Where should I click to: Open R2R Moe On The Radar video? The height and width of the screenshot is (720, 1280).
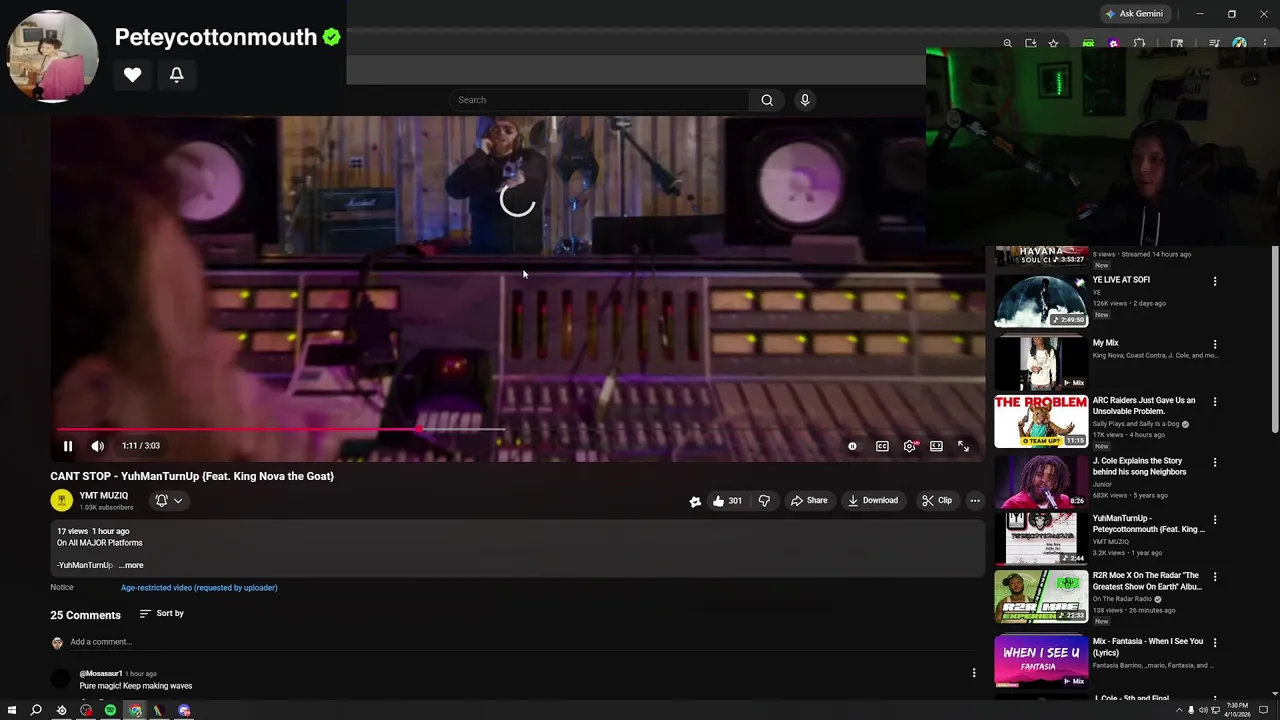1040,597
